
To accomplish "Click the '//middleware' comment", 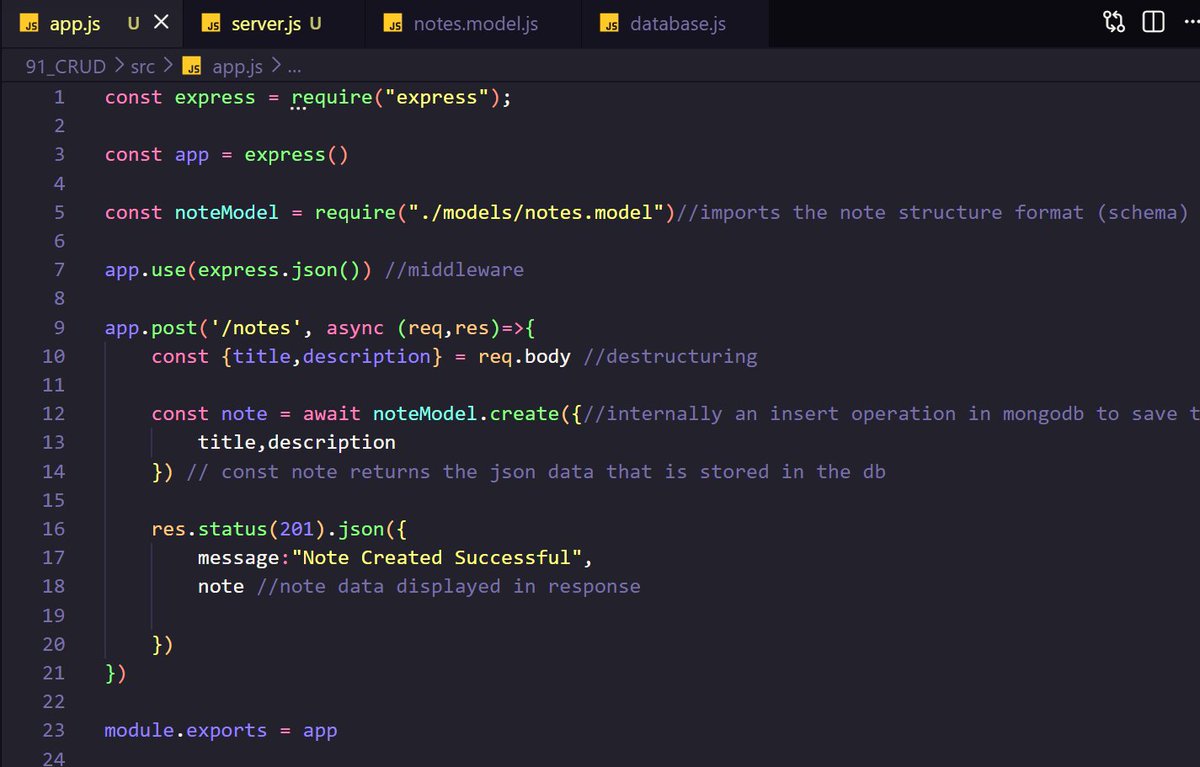I will [x=454, y=269].
